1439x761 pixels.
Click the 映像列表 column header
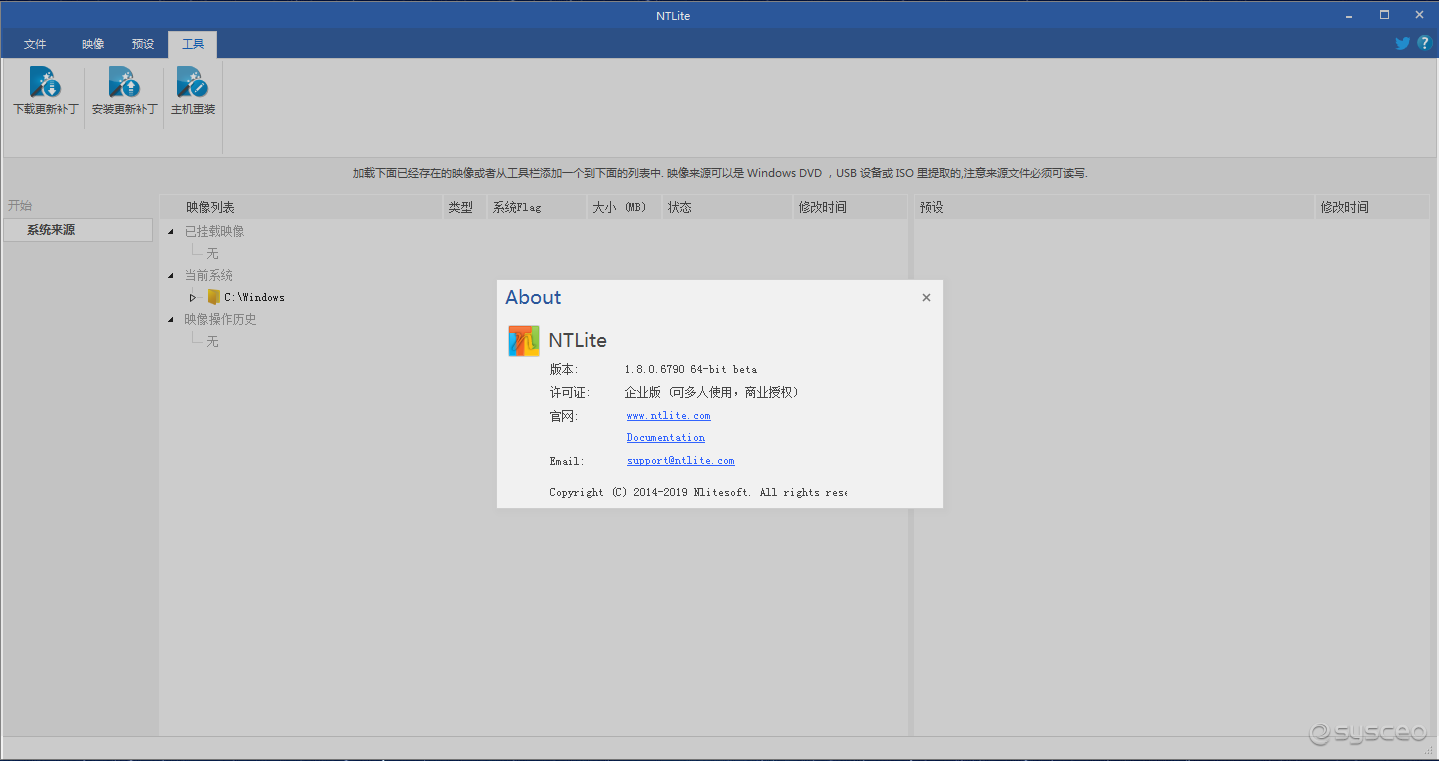(x=301, y=207)
